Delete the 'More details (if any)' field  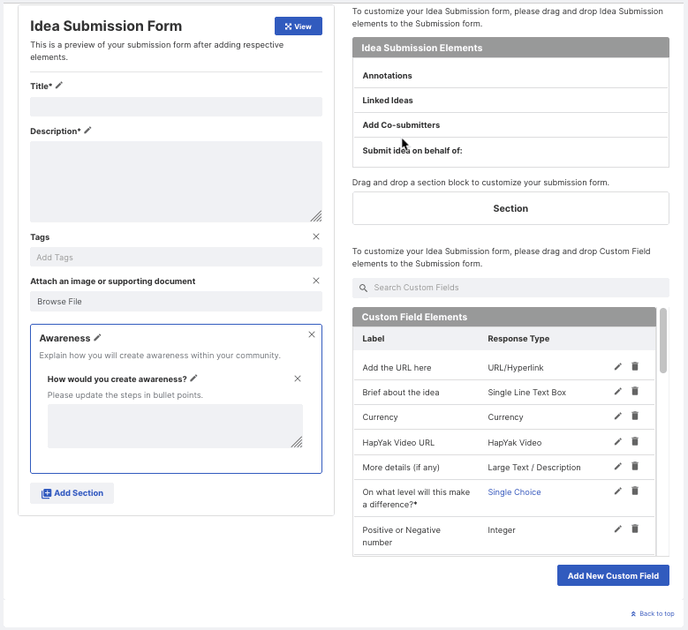[x=635, y=466]
